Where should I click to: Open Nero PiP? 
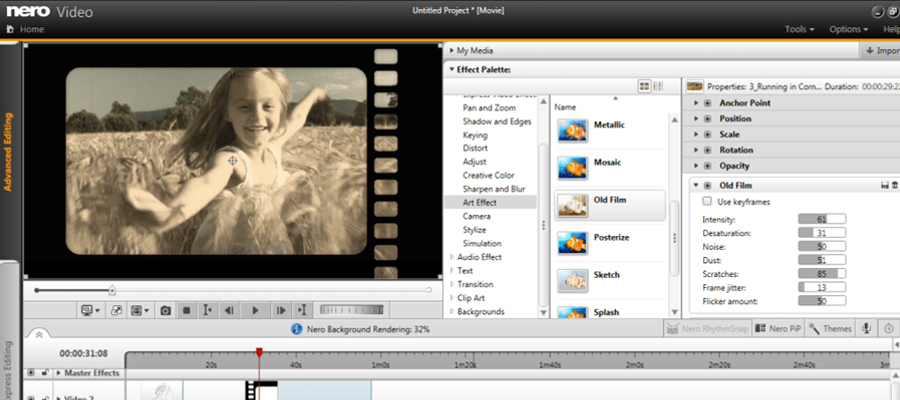coord(779,329)
